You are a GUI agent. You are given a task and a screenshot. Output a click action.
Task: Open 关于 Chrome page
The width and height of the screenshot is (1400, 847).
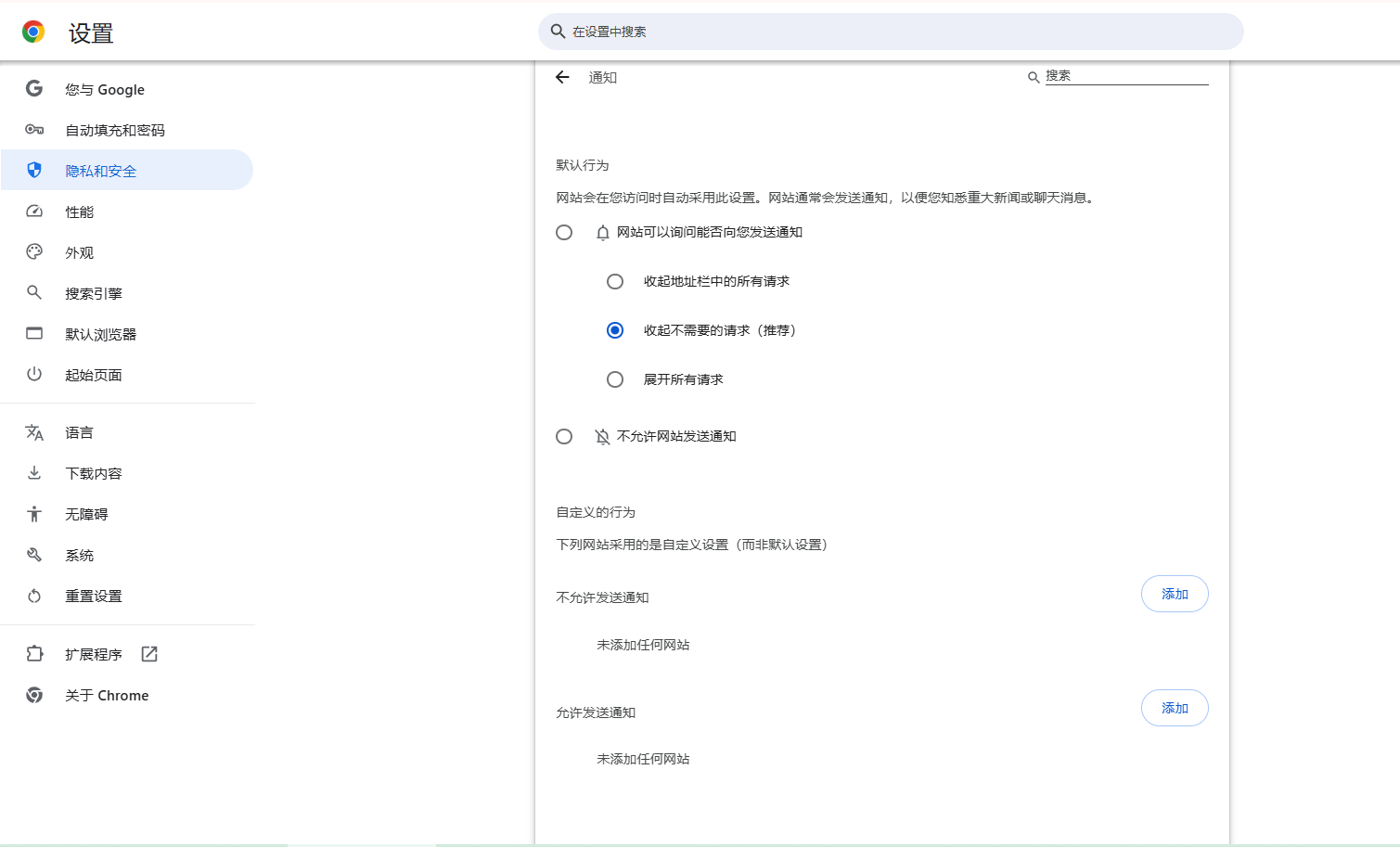point(127,695)
